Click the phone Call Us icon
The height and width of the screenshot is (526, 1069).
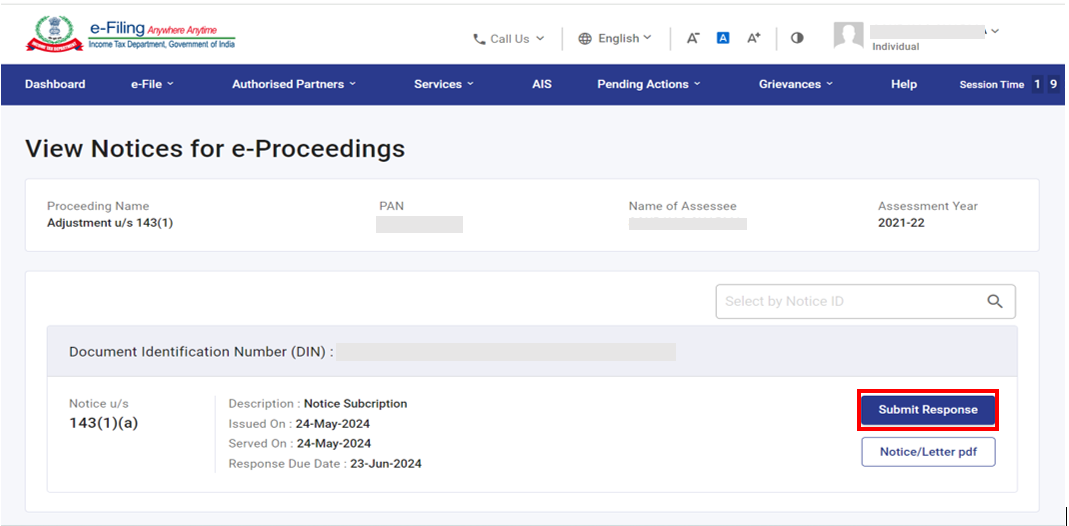tap(479, 39)
